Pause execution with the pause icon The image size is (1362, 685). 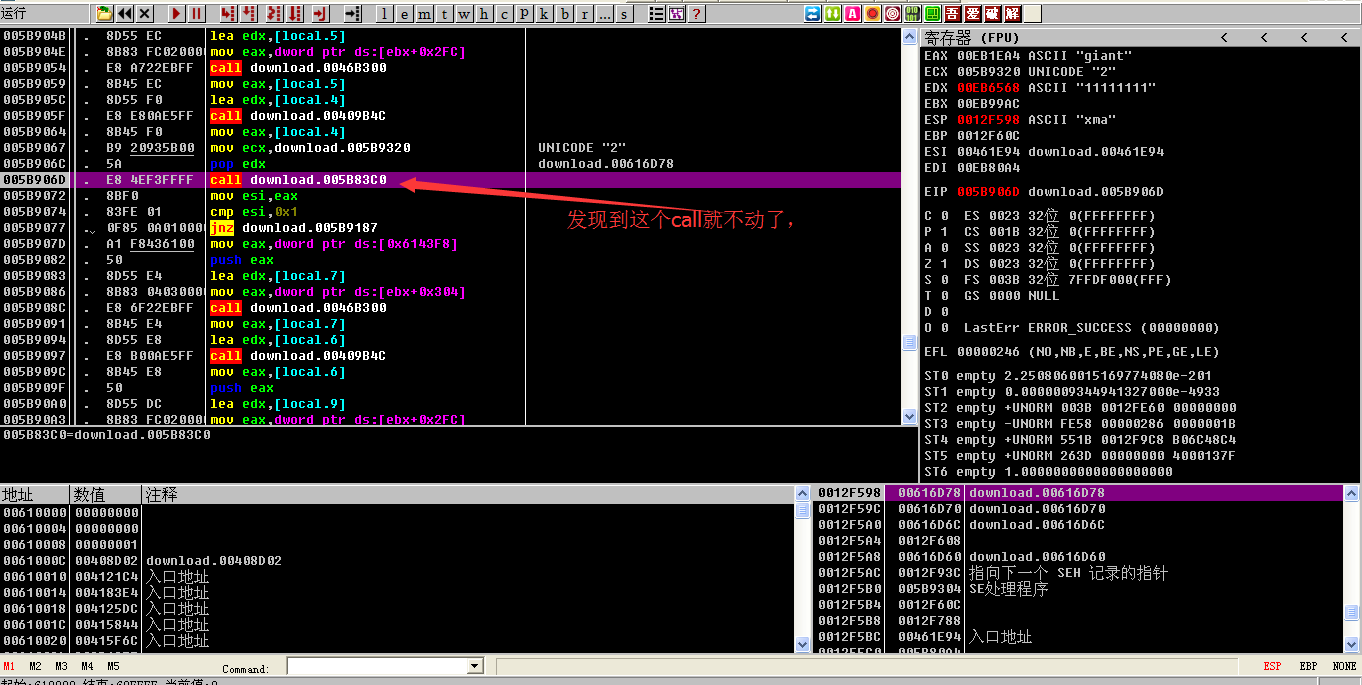click(197, 14)
